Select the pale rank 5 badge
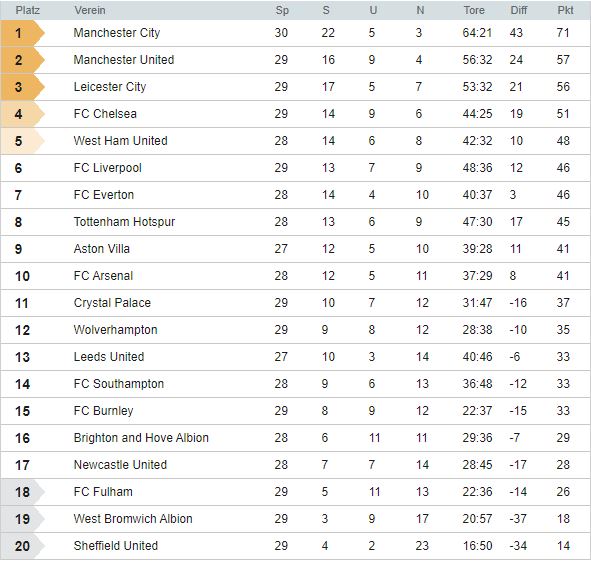591x562 pixels. pos(23,141)
